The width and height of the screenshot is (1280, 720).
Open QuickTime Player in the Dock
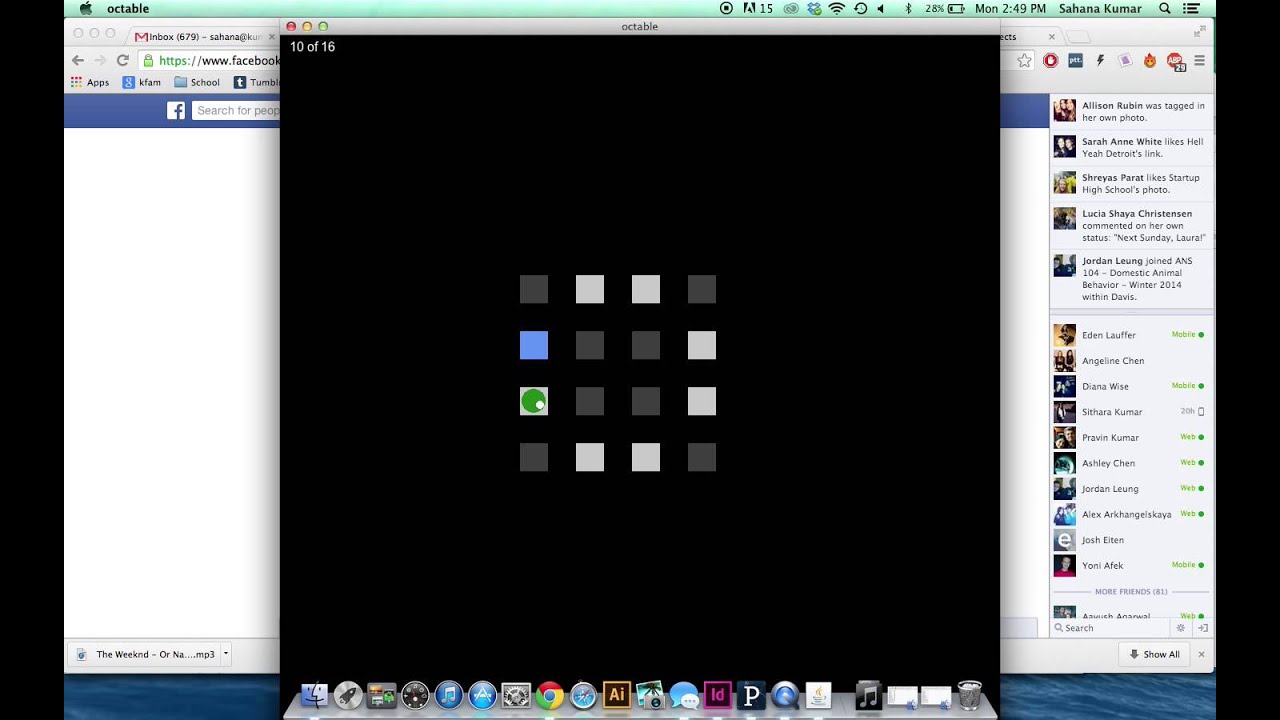click(x=785, y=694)
